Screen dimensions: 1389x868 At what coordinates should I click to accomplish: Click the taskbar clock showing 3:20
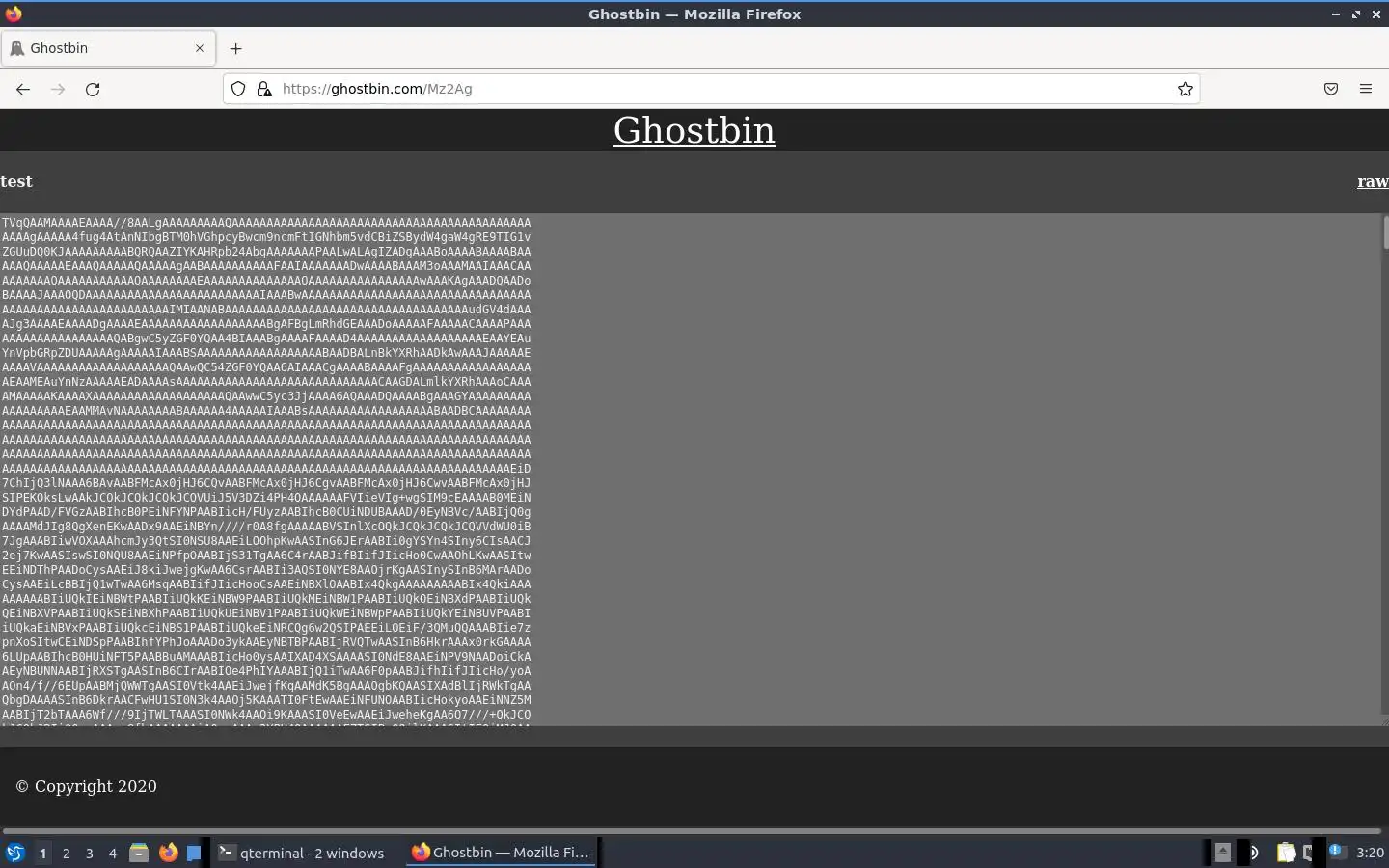pyautogui.click(x=1370, y=853)
